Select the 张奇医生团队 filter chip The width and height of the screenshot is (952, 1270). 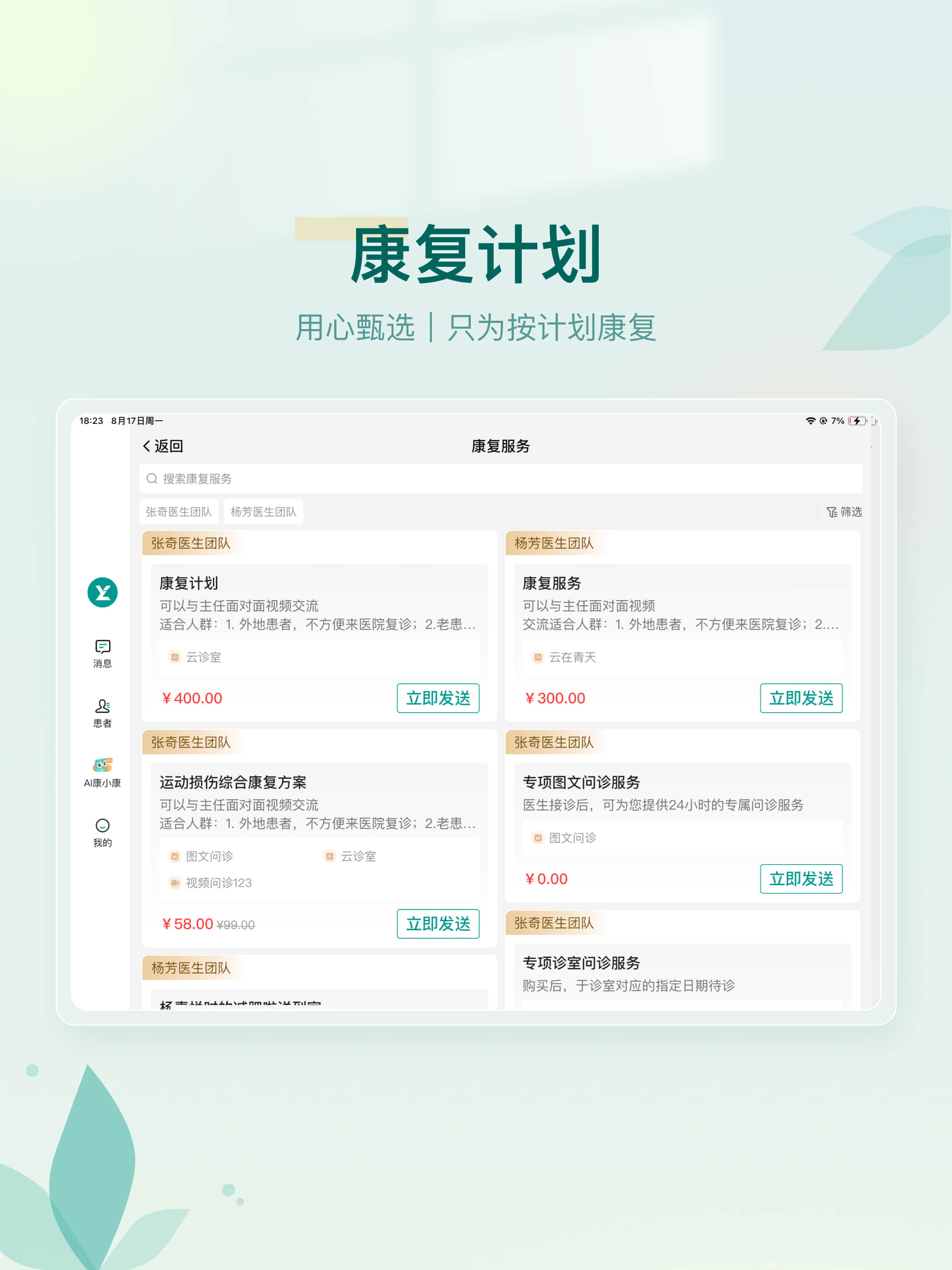click(178, 511)
